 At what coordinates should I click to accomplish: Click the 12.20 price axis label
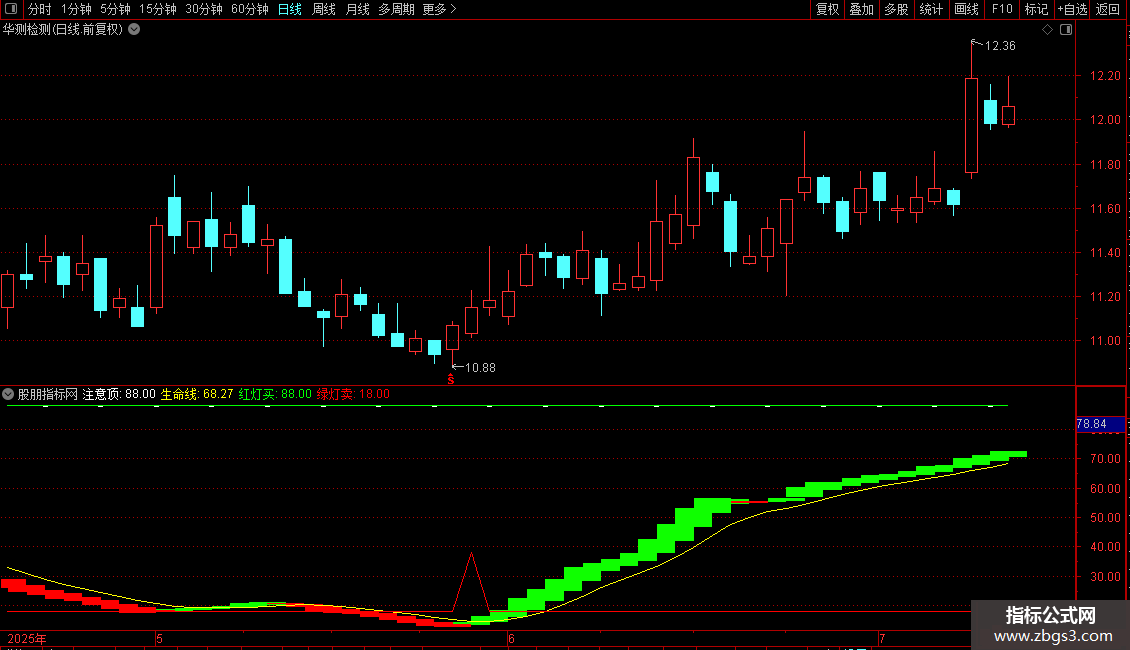[x=1105, y=76]
